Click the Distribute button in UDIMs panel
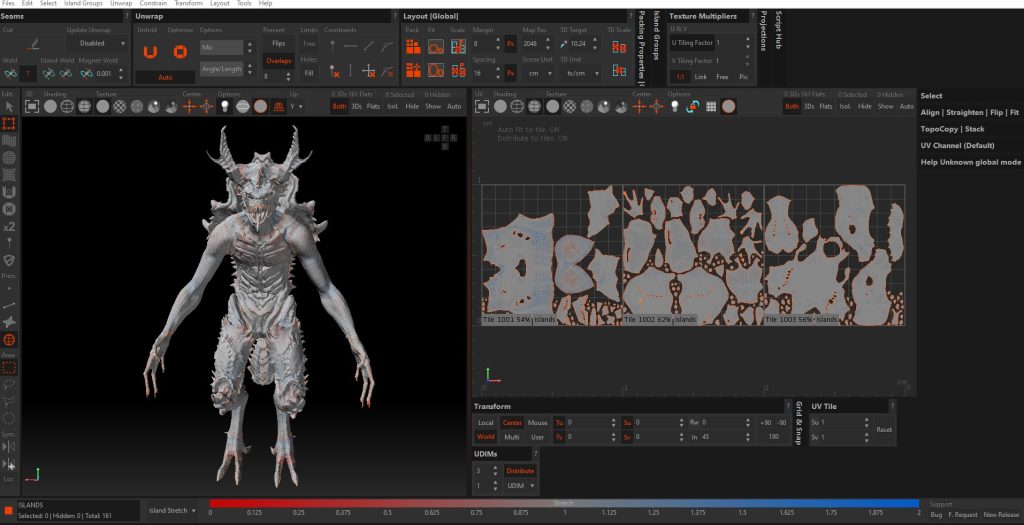The image size is (1024, 525). (x=520, y=470)
